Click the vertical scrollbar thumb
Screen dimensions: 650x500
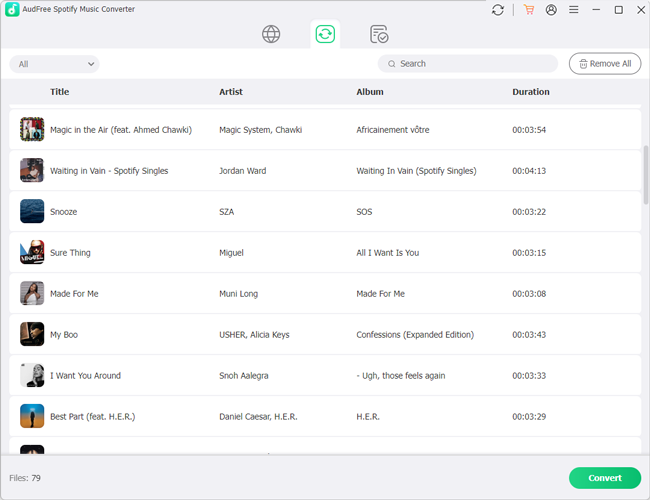click(x=645, y=175)
